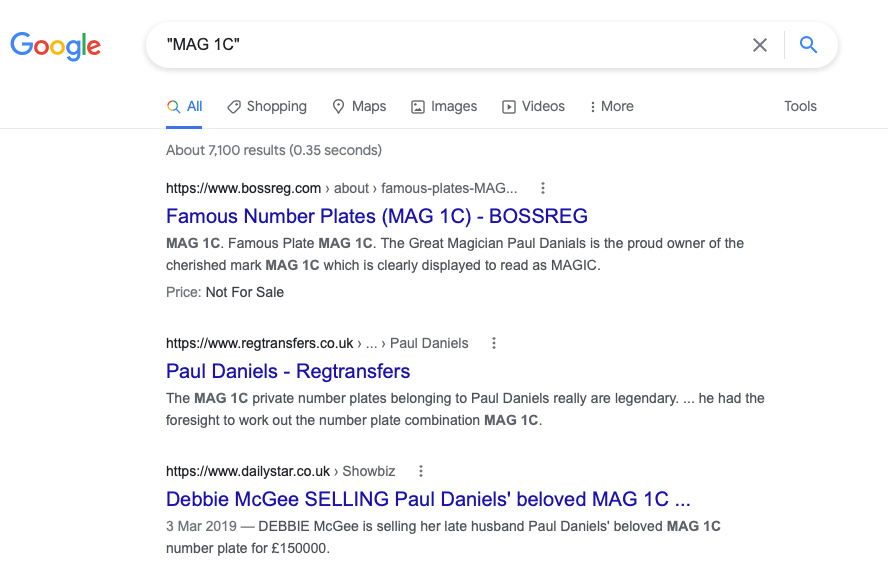Open the Paul Daniels - Regtransfers link
888x576 pixels.
point(288,371)
